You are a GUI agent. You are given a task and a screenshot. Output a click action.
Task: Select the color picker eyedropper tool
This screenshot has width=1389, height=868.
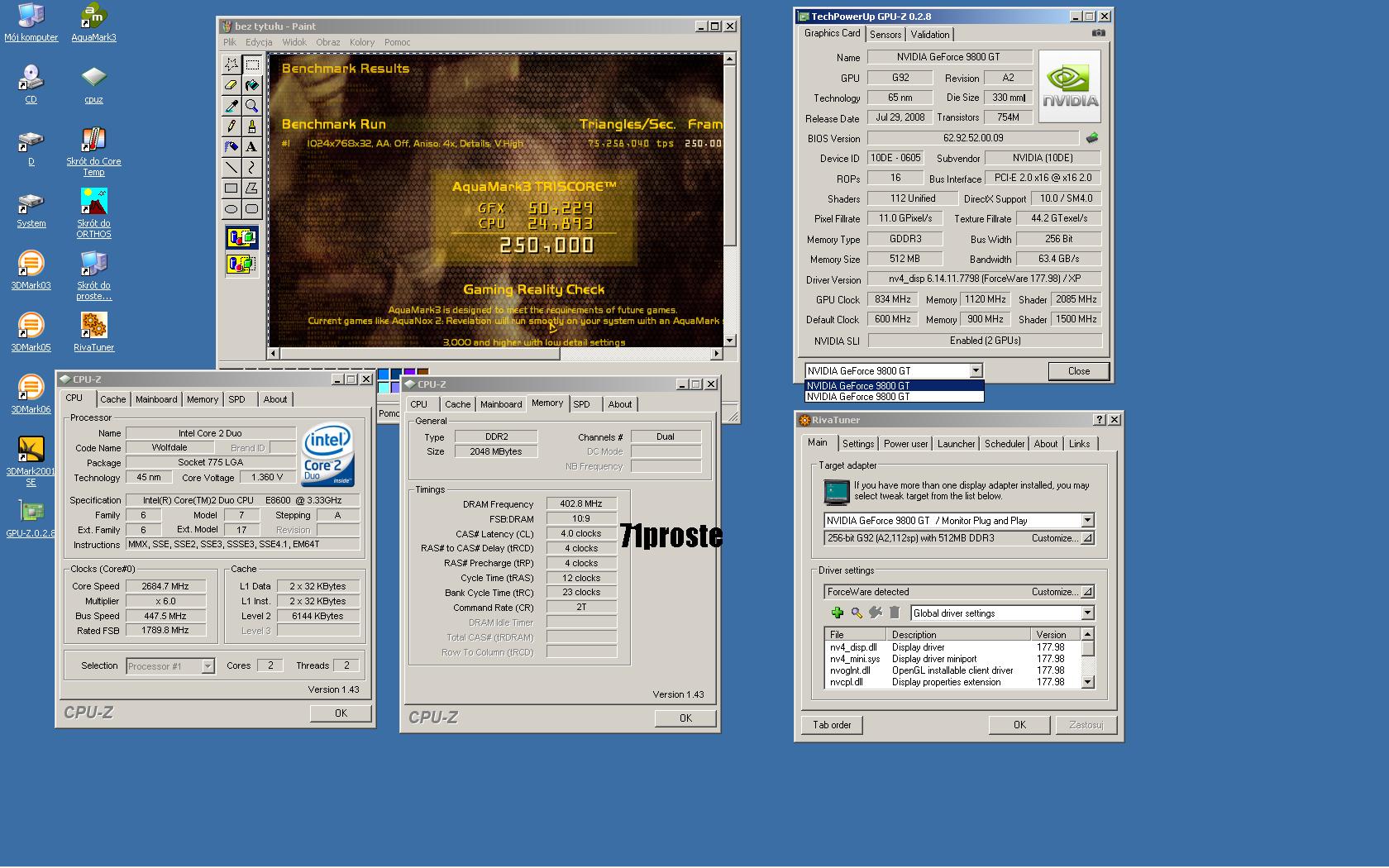[231, 106]
